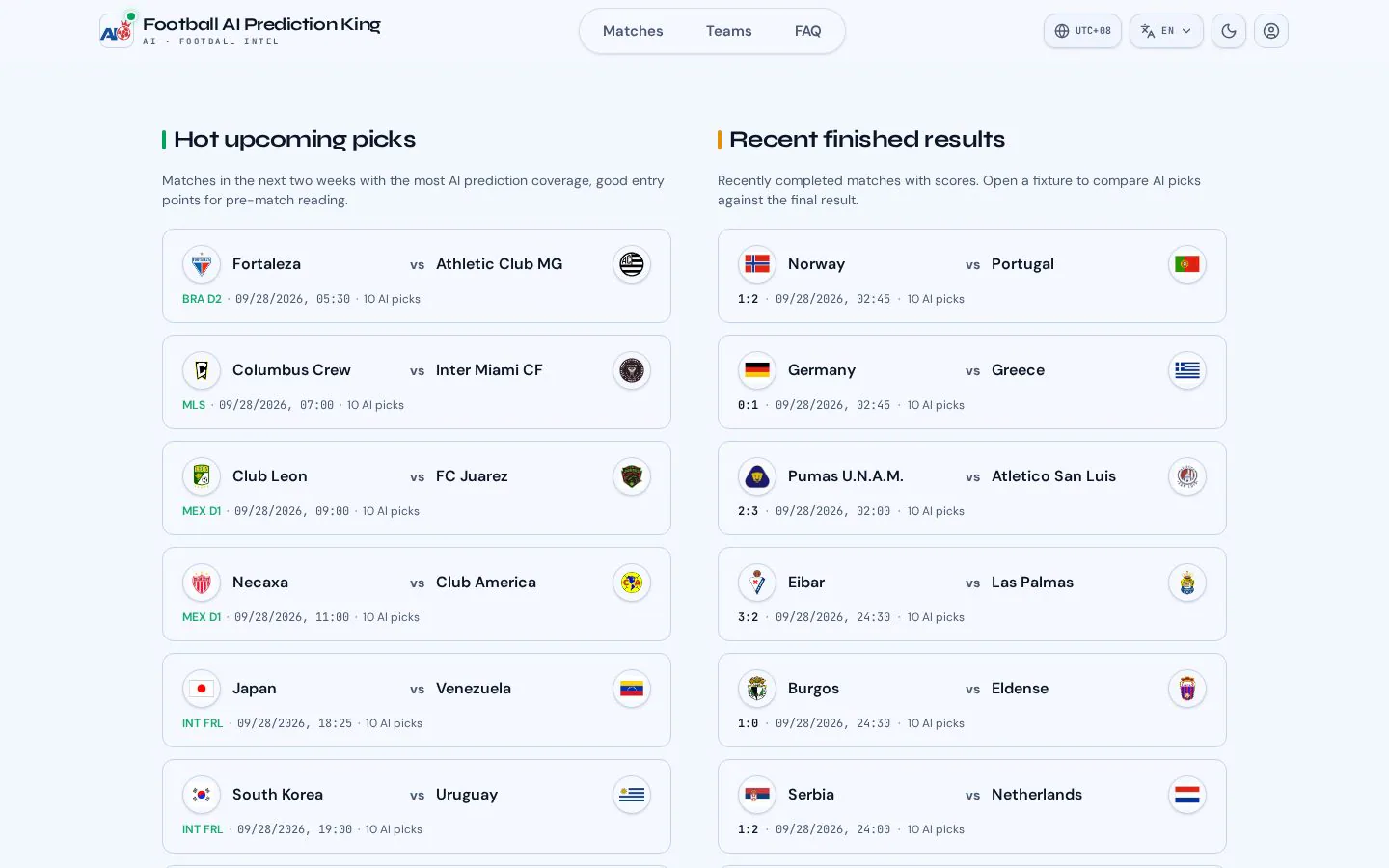Open the MLS league label
Screen dimensions: 1389x868
point(194,405)
